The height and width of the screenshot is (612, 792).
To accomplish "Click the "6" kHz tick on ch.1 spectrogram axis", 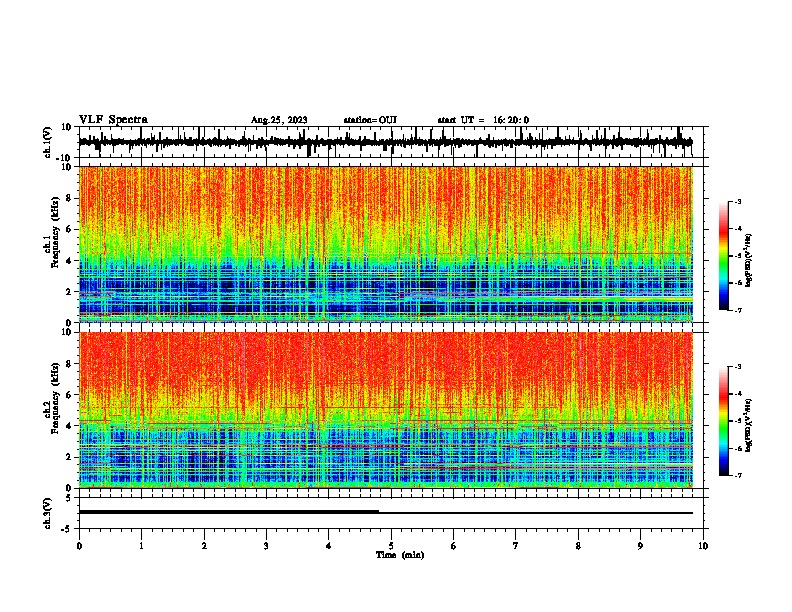I will pos(70,229).
